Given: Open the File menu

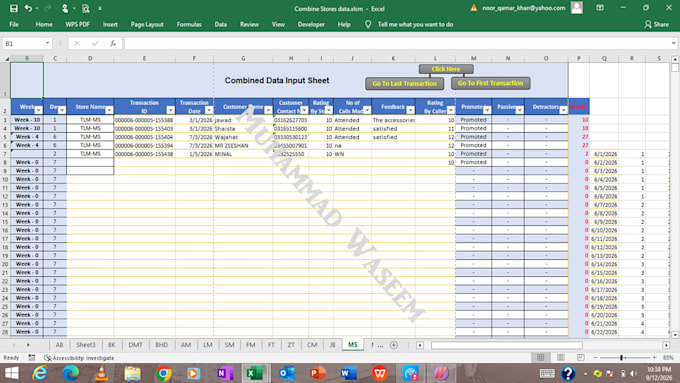Looking at the screenshot, I should click(x=14, y=24).
